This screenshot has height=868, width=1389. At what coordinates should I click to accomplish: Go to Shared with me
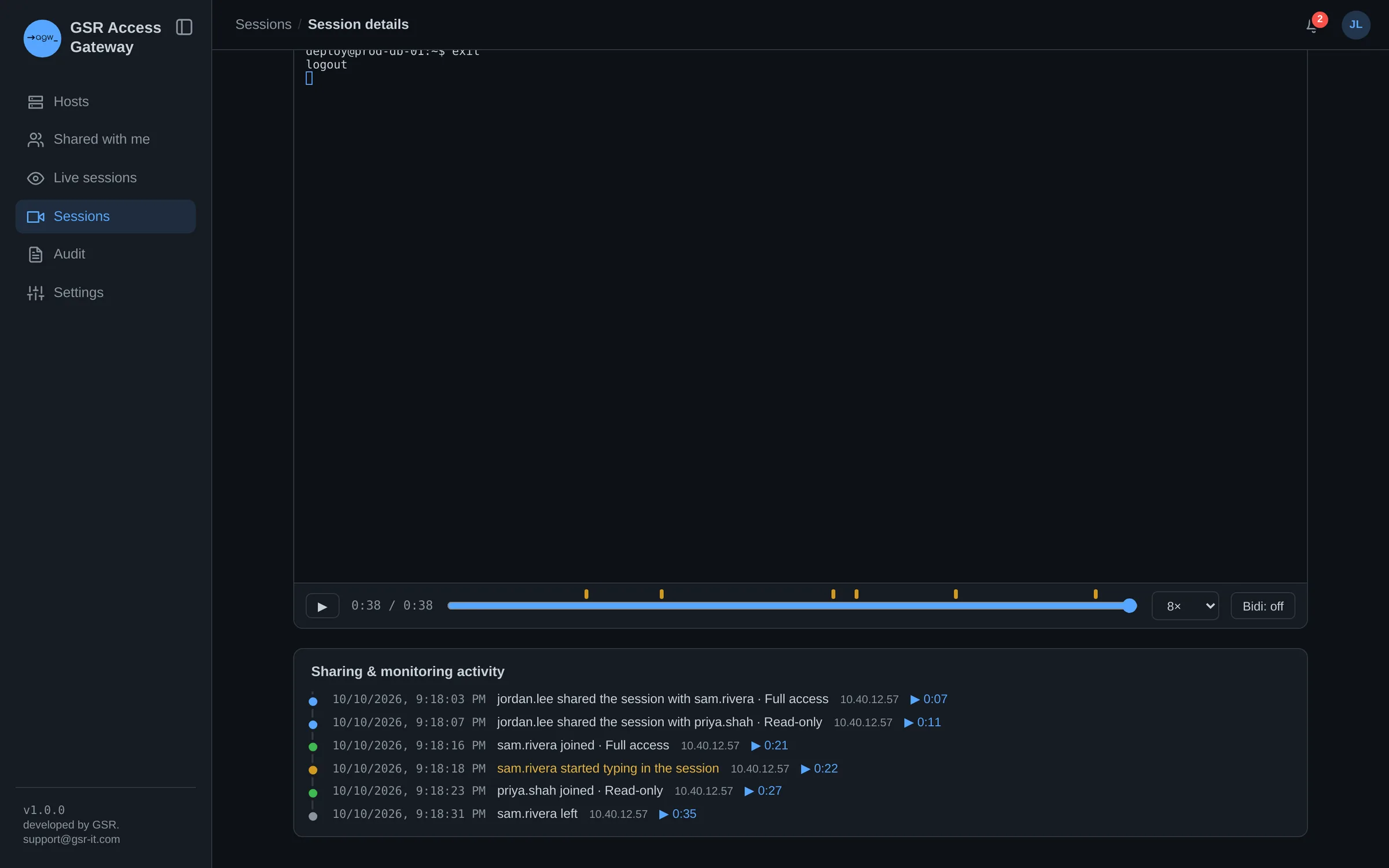point(105,139)
